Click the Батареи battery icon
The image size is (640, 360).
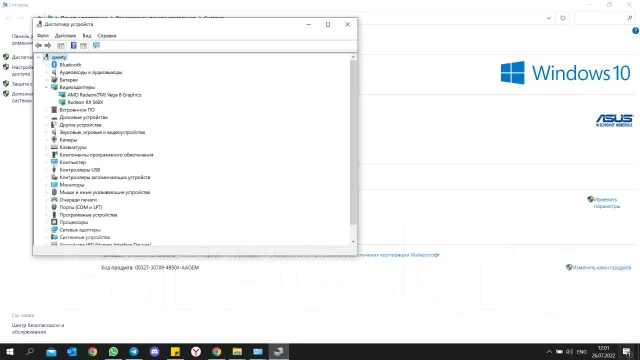point(54,80)
